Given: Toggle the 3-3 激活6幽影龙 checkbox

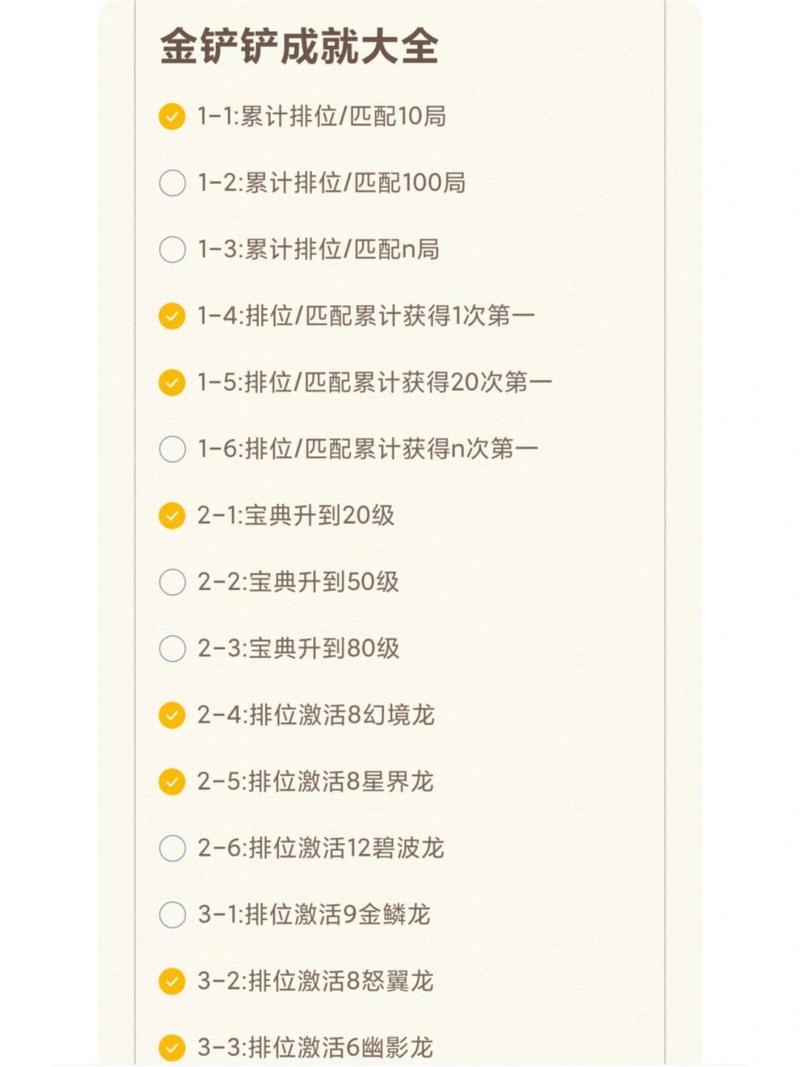Looking at the screenshot, I should click(172, 1047).
